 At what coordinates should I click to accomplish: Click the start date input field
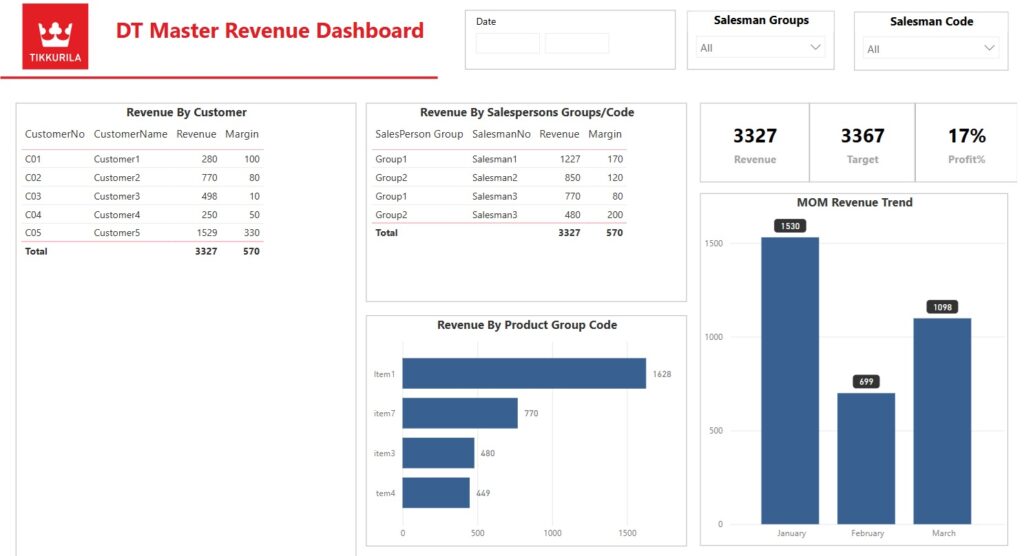click(x=507, y=43)
